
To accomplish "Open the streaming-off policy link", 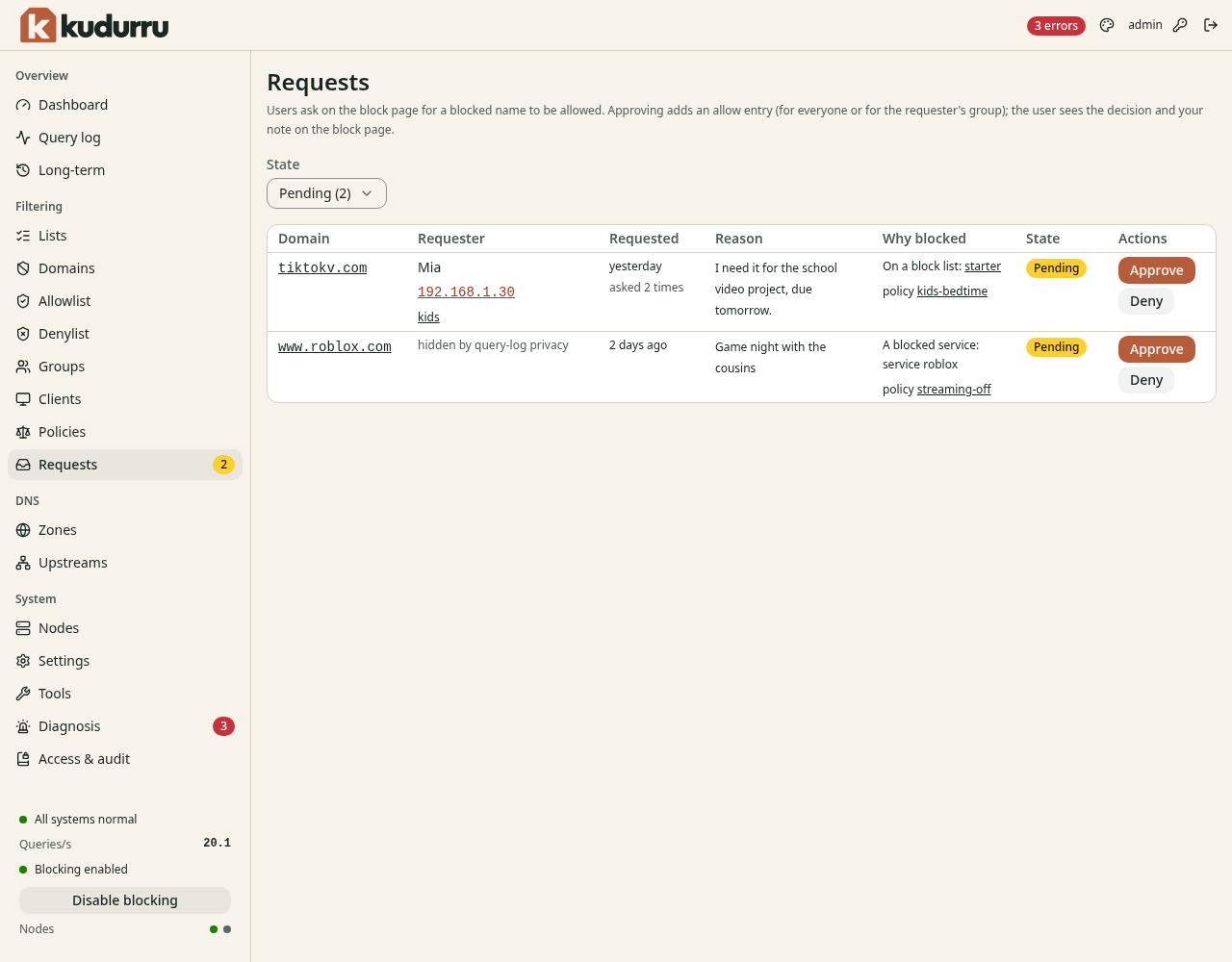I will point(954,390).
